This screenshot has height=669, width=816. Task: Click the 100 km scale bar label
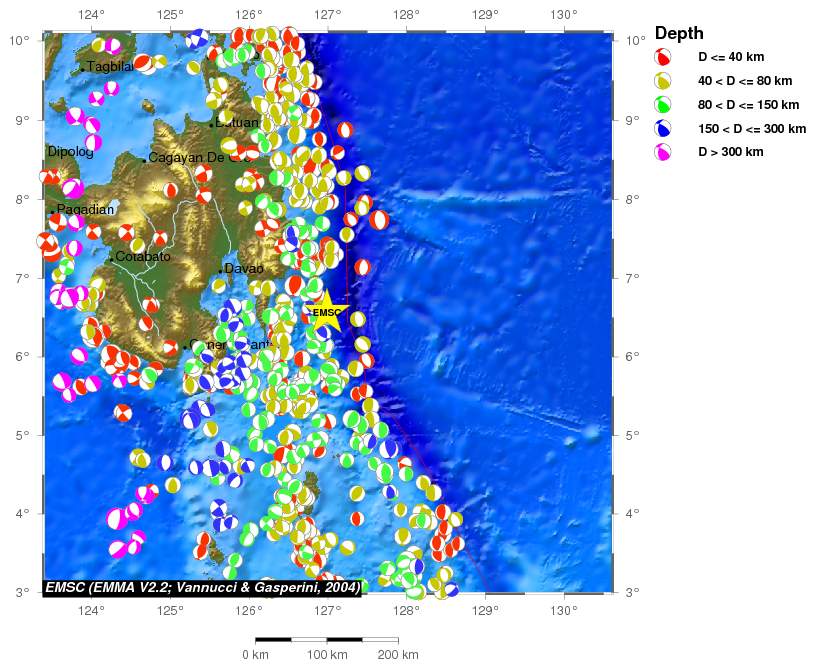tap(326, 655)
